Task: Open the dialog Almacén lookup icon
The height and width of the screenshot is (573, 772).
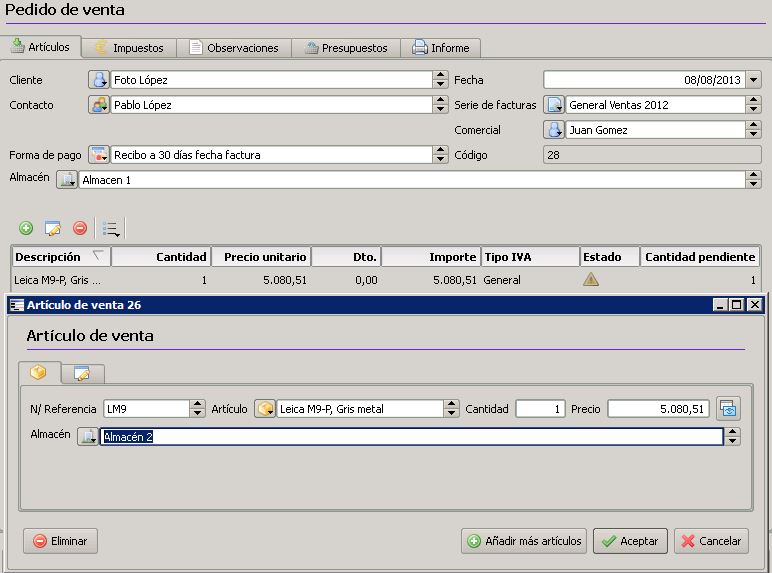Action: click(x=88, y=436)
